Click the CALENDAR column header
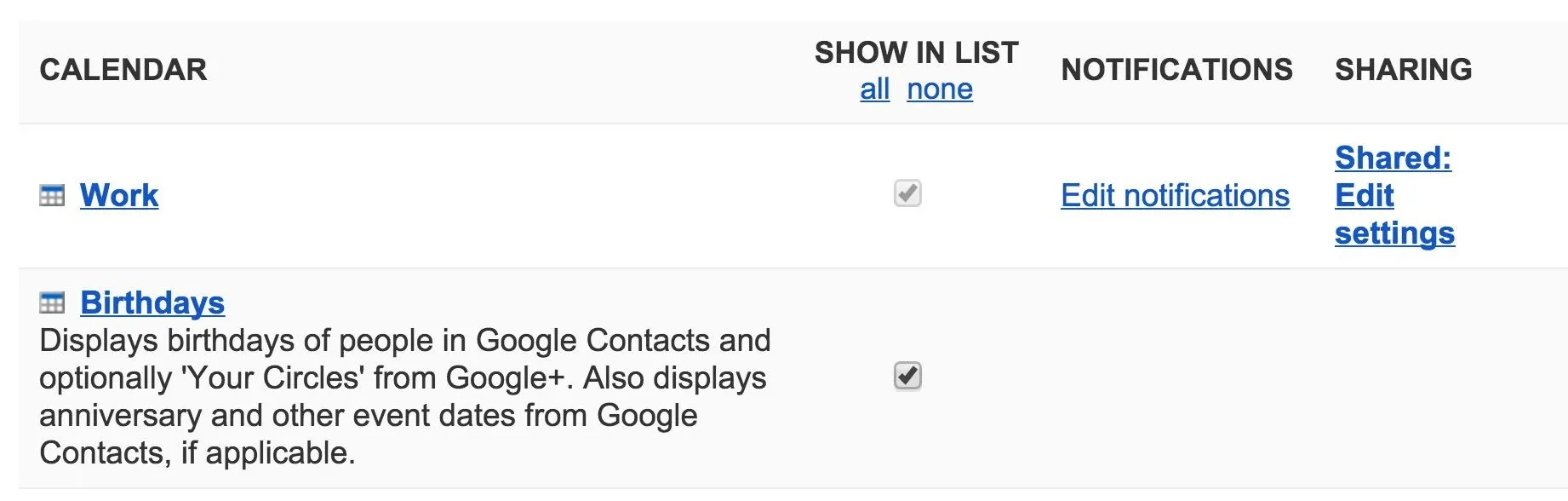1568x501 pixels. (123, 70)
